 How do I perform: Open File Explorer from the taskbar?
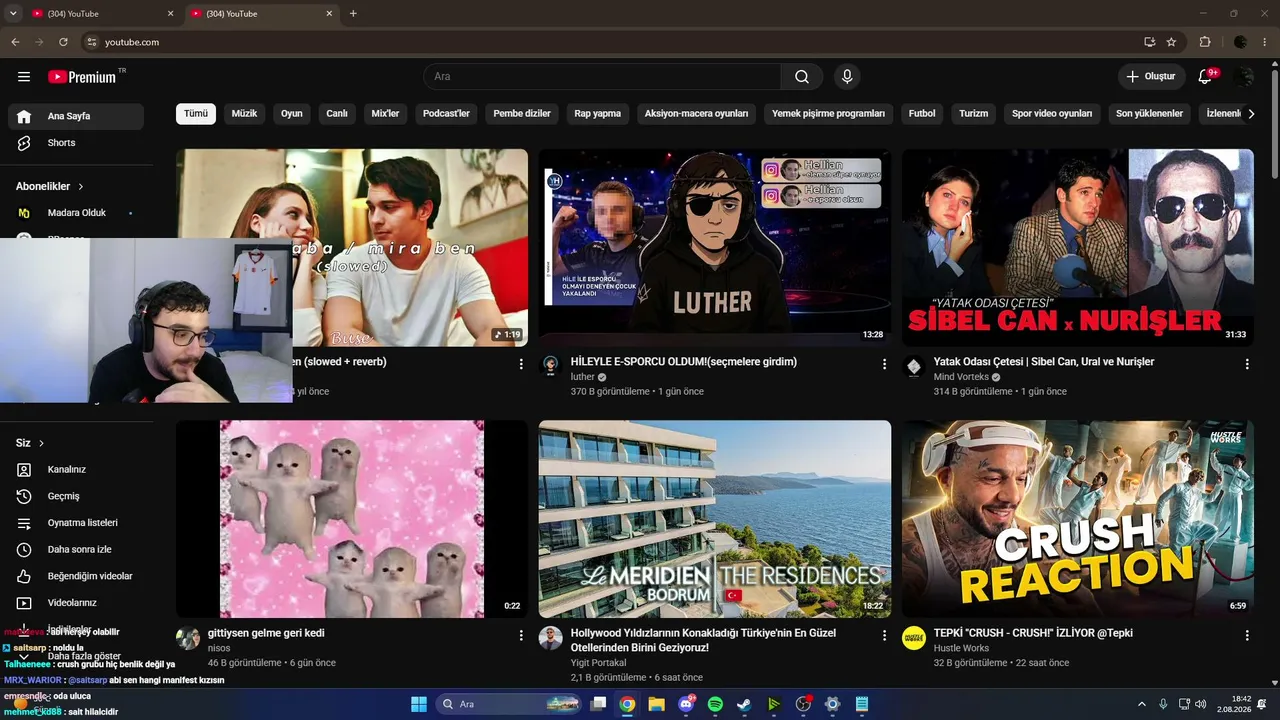click(x=657, y=704)
